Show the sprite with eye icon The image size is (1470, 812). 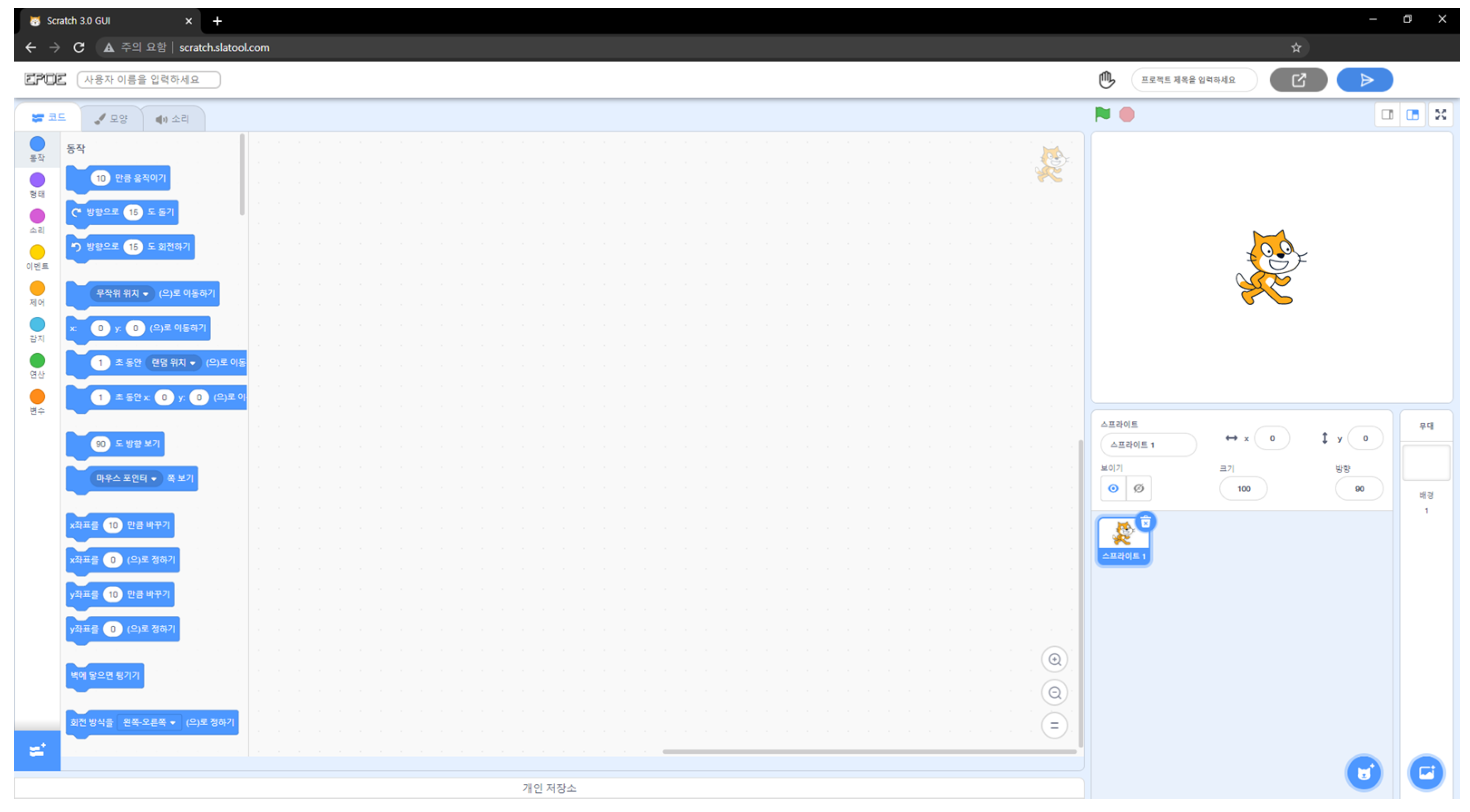(1113, 488)
